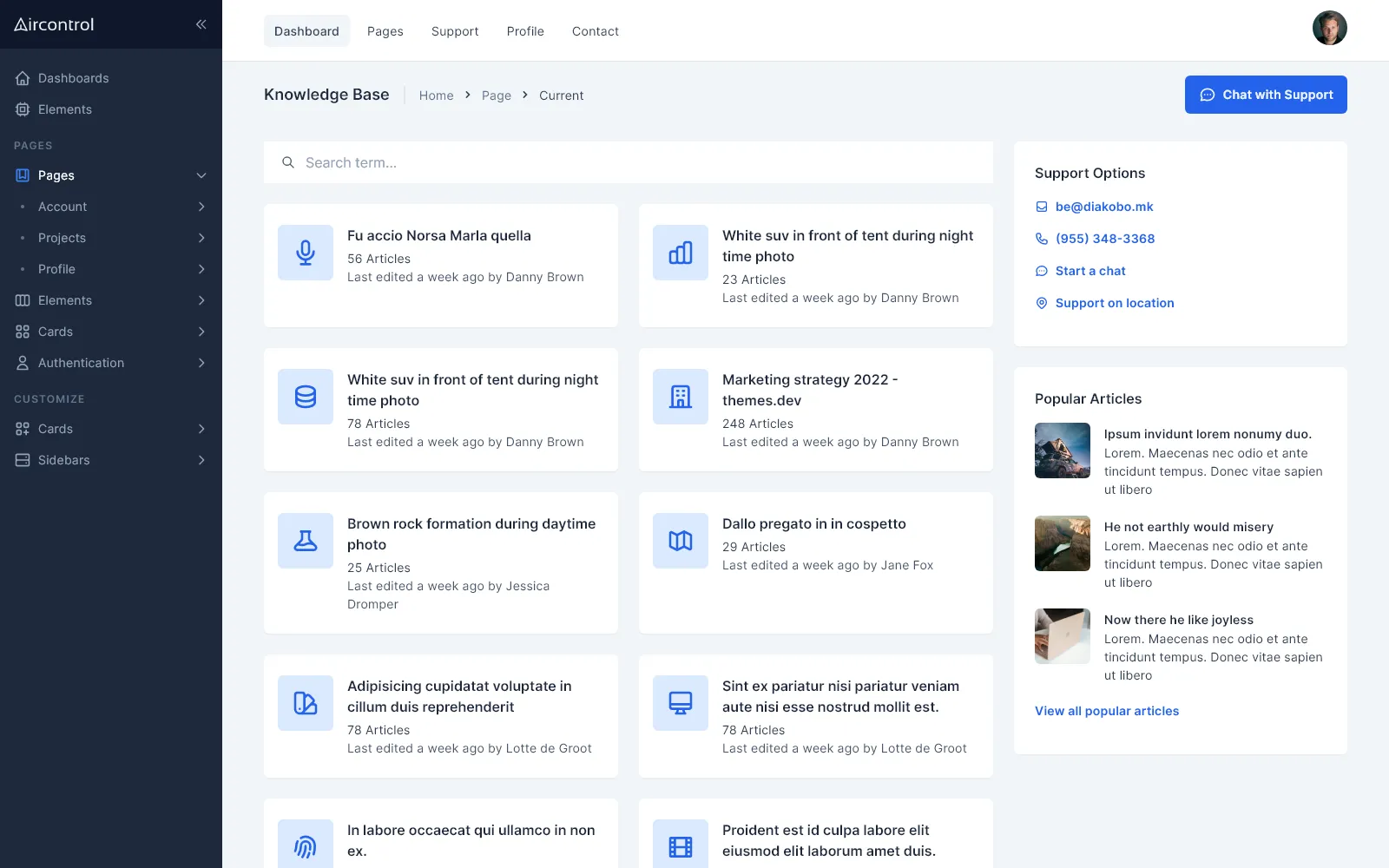Click the Chat with Support button
The width and height of the screenshot is (1389, 868).
(1266, 95)
